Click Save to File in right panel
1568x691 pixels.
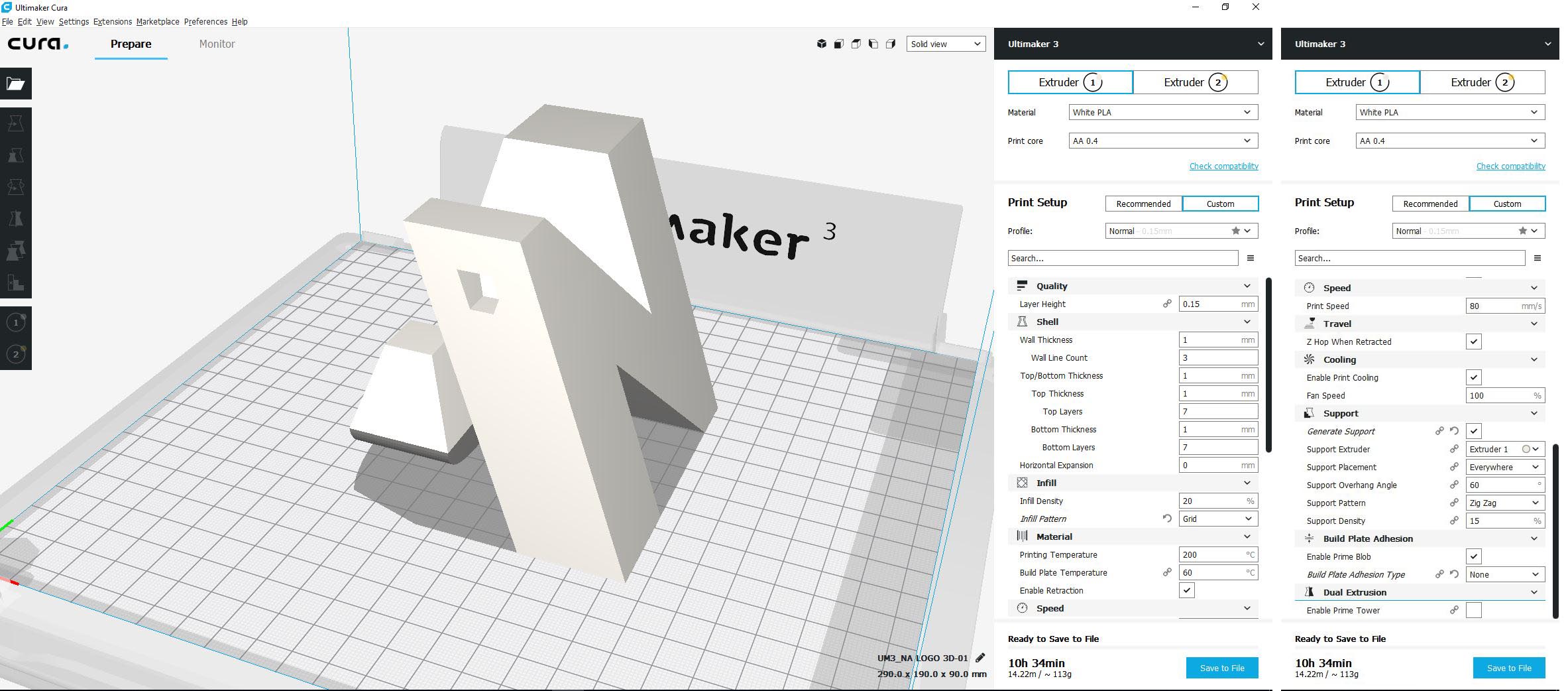click(x=1509, y=668)
